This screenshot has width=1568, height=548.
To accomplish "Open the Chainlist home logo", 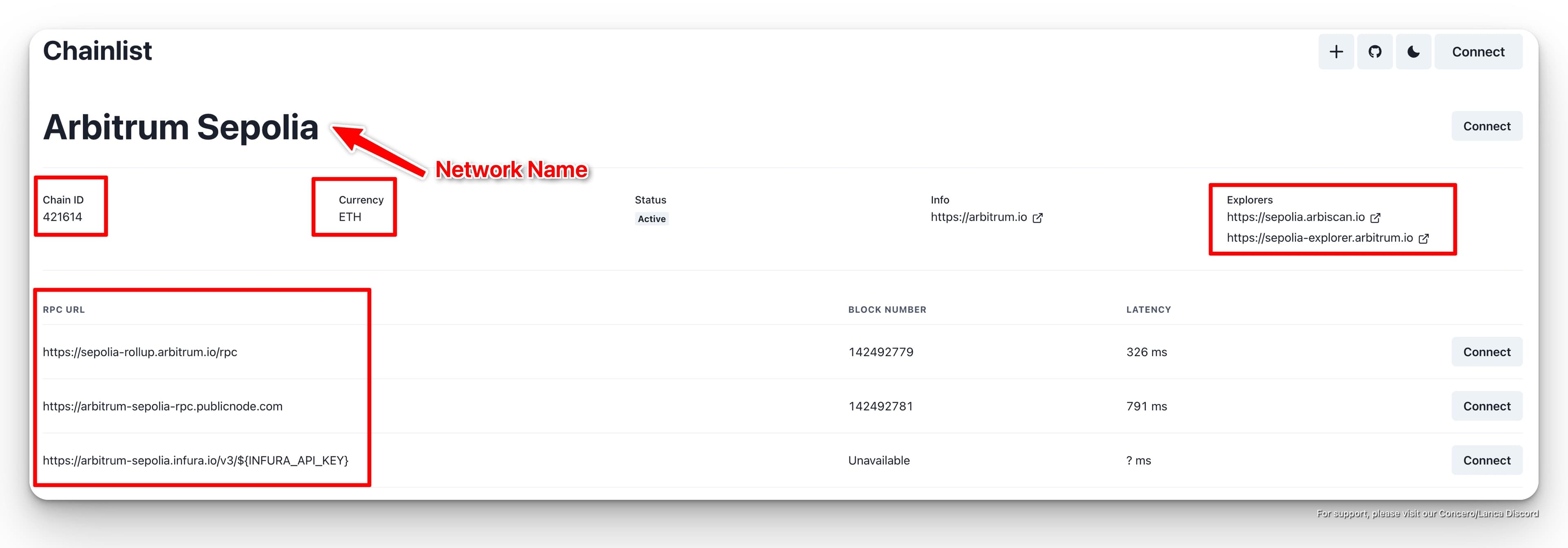I will click(98, 51).
